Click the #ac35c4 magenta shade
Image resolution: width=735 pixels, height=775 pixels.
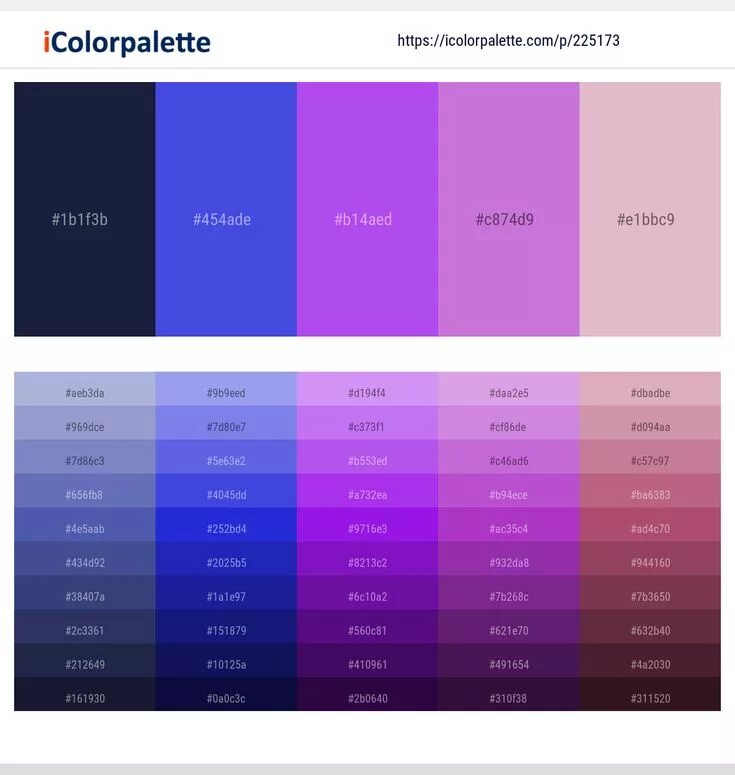[x=509, y=525]
